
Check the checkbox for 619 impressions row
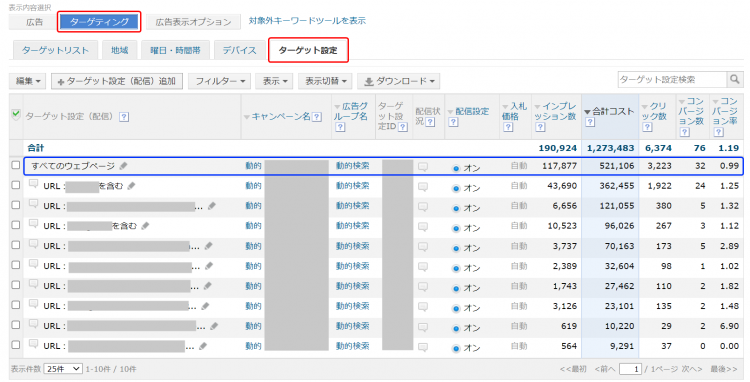[x=16, y=325]
